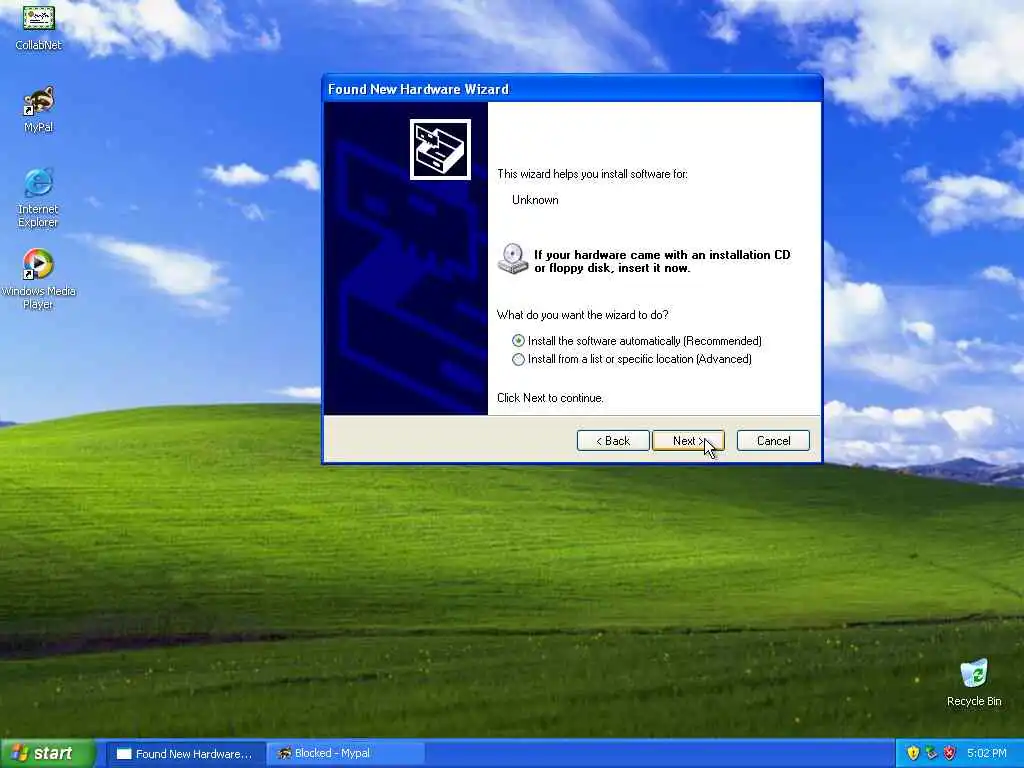Click the red security alert tray icon
This screenshot has width=1024, height=768.
pos(950,754)
